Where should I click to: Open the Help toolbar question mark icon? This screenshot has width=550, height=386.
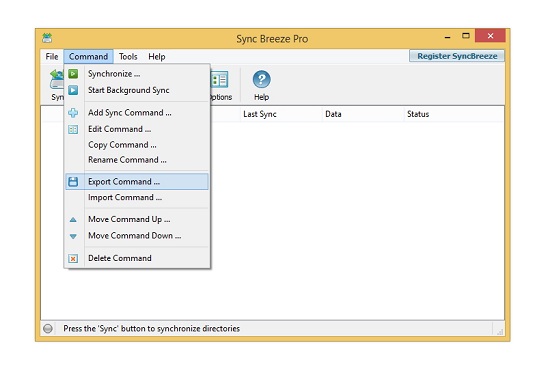coord(261,79)
